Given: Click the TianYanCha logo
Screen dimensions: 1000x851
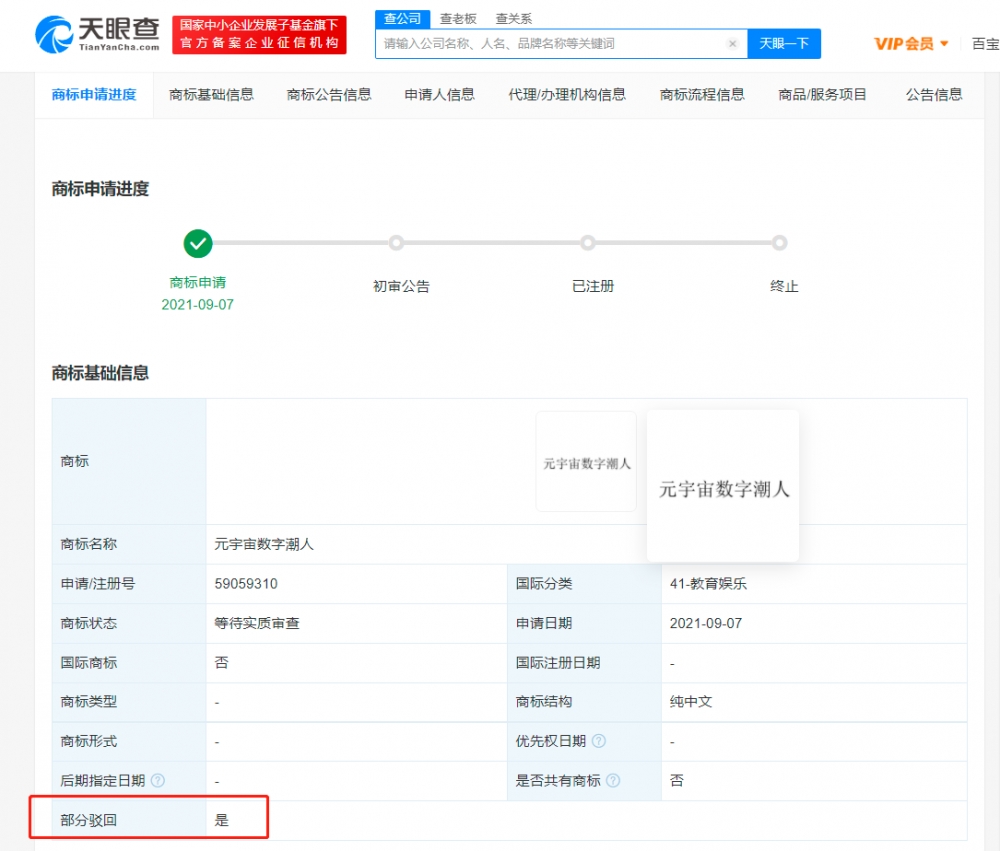Looking at the screenshot, I should pyautogui.click(x=98, y=34).
